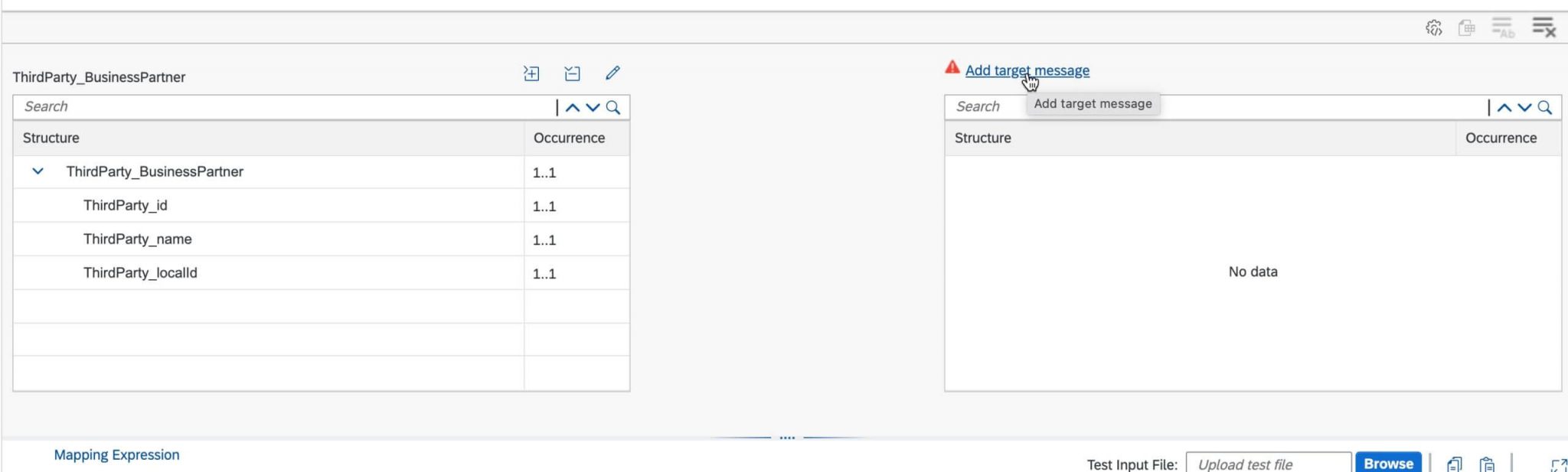Collapse the ThirdParty_BusinessPartner tree node
Screen dimensions: 1568x472
(x=37, y=171)
